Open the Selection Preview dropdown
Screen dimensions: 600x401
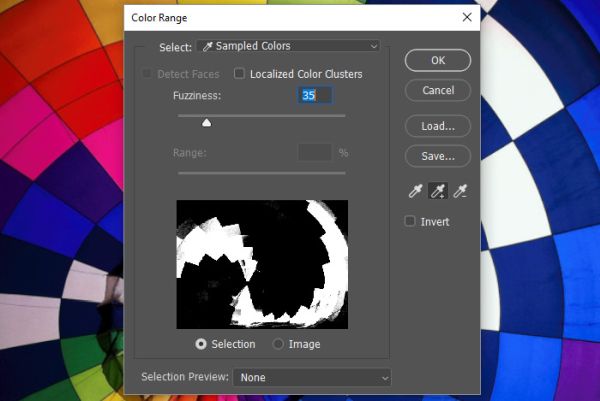click(x=312, y=378)
